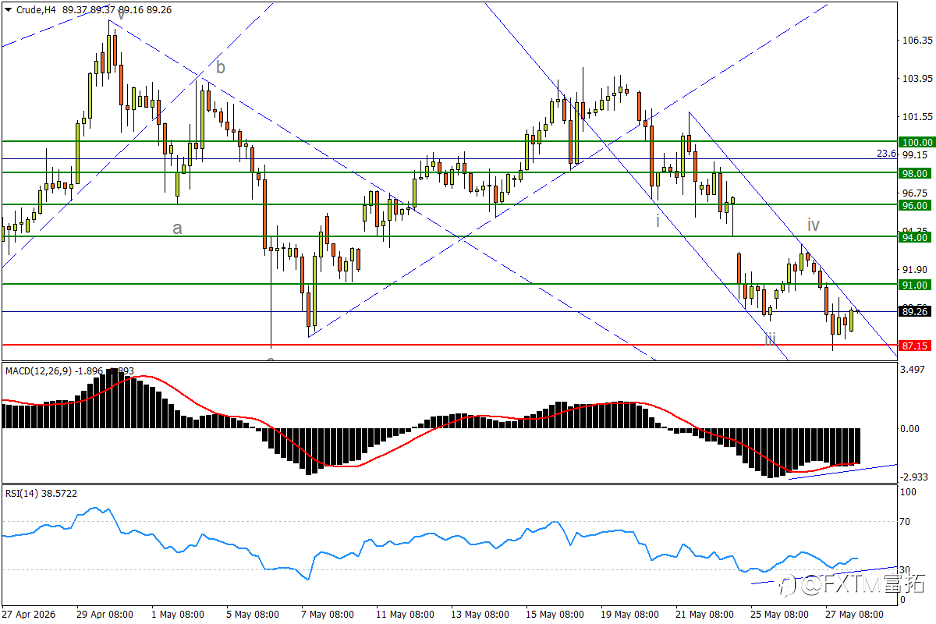
Task: Open the chart menu arrow beside Crude,H4
Action: [8, 10]
